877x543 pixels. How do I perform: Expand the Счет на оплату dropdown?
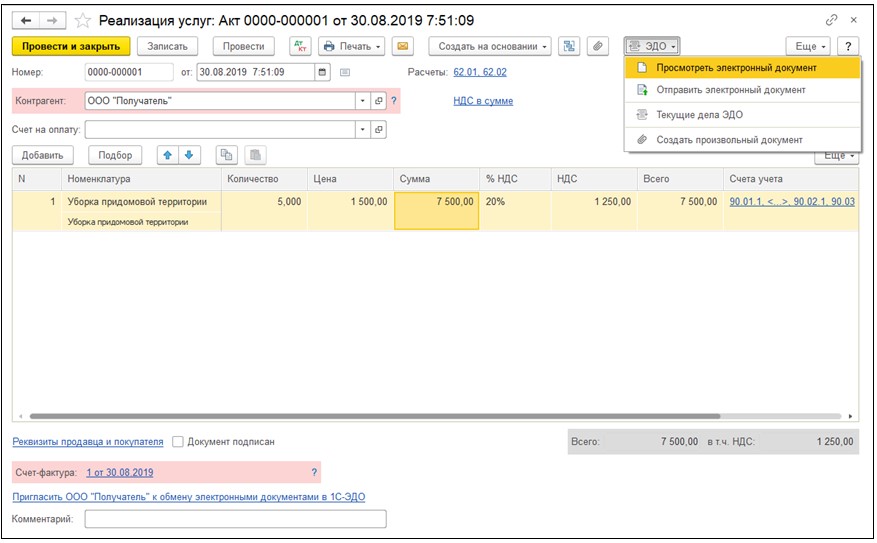[361, 130]
